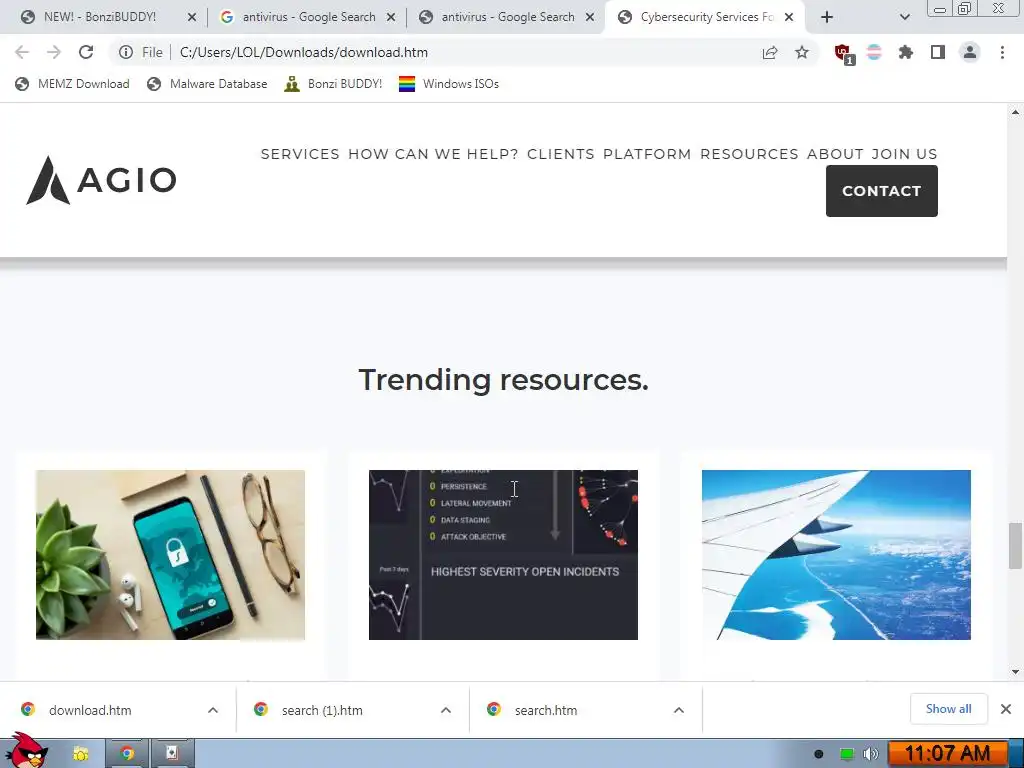Viewport: 1024px width, 768px height.
Task: Open the Malware Database bookmark
Action: coord(208,84)
